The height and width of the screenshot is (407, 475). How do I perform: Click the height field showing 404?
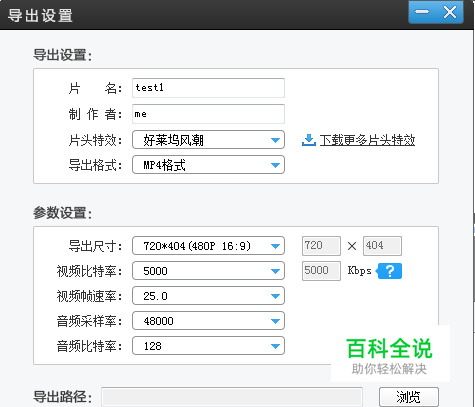point(382,246)
